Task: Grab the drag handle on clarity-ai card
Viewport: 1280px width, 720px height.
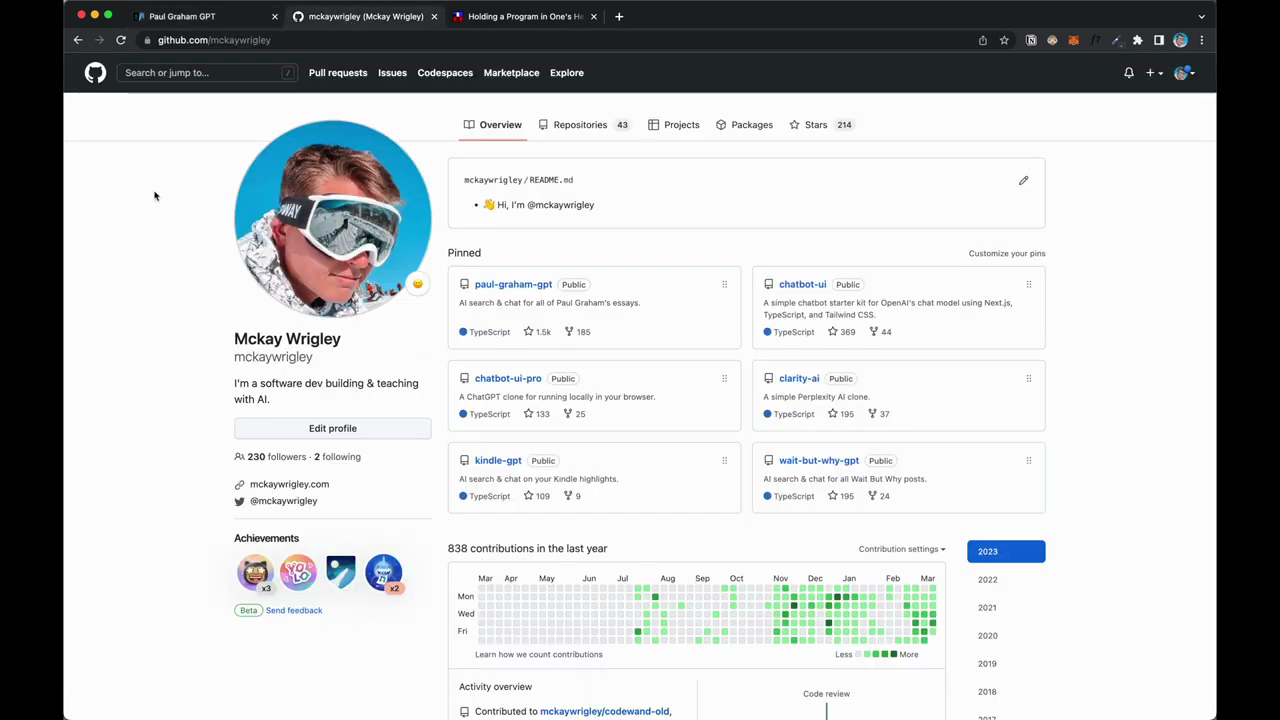Action: pos(1029,379)
